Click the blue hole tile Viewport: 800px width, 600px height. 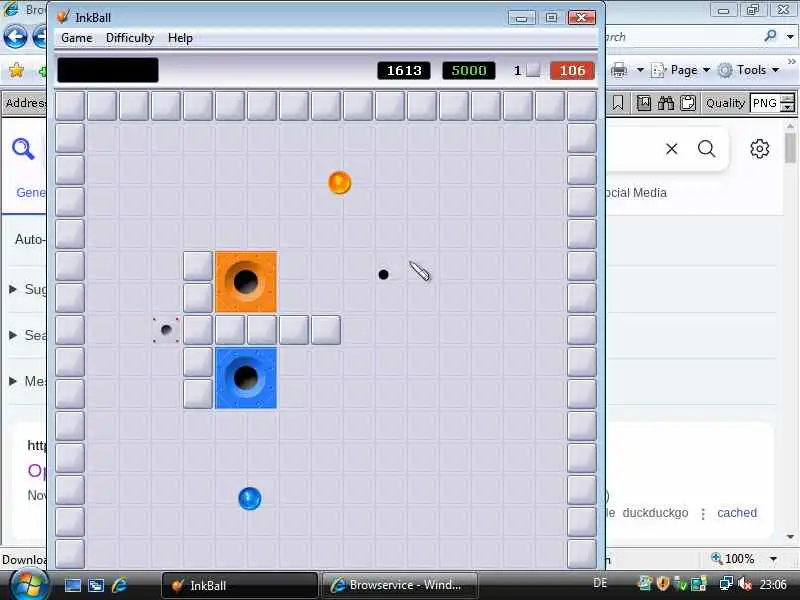246,378
